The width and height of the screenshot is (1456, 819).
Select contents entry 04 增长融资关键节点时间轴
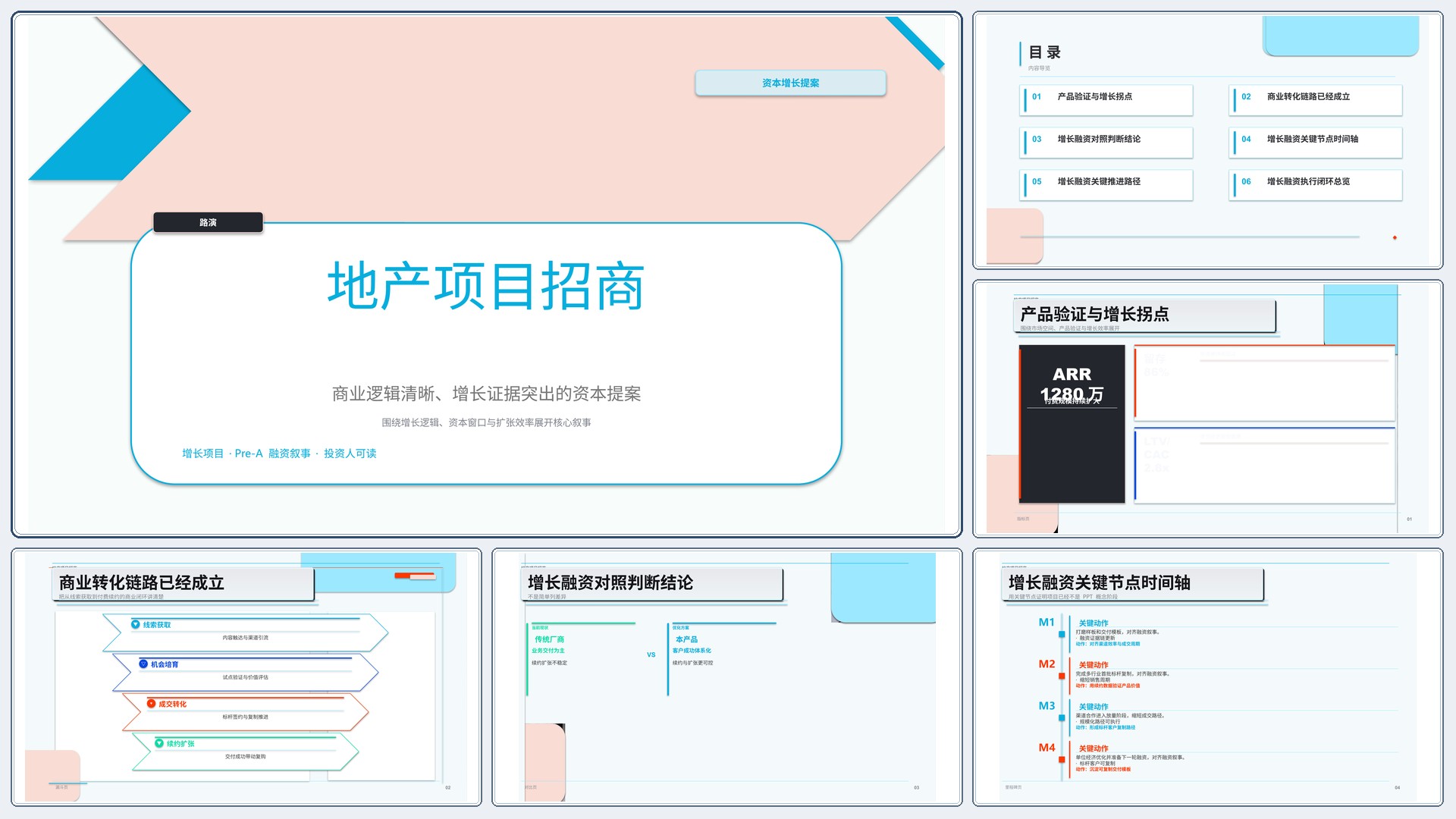pyautogui.click(x=1316, y=142)
